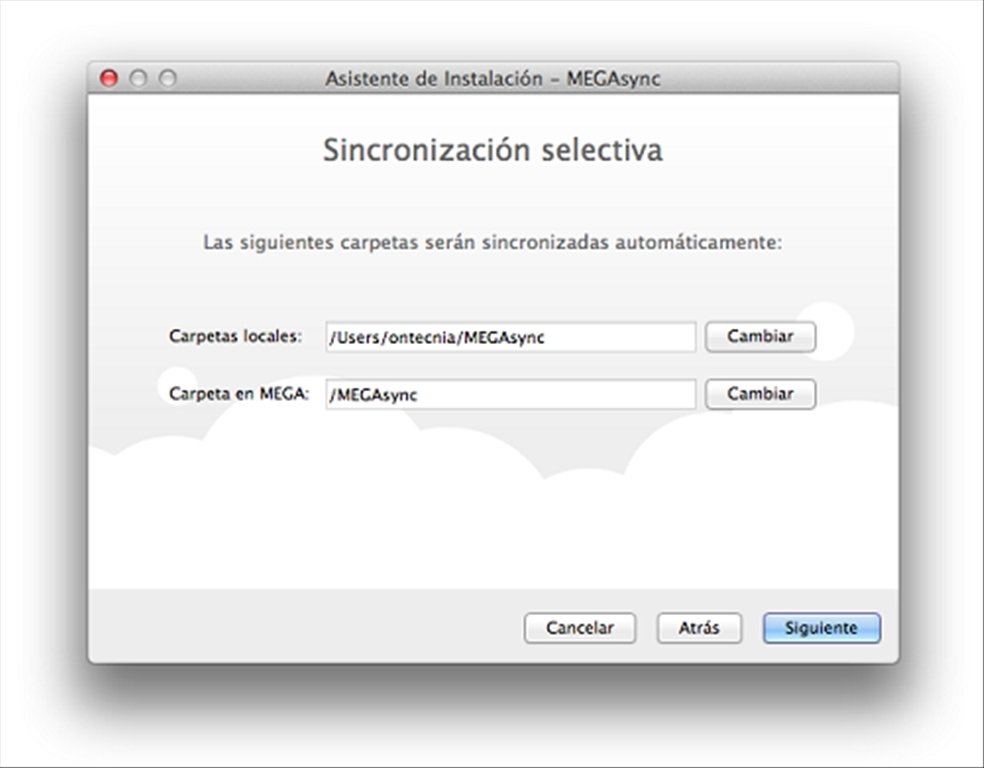Click the 'Las siguientes carpetas serán sincronizadas' text
Image resolution: width=984 pixels, height=768 pixels.
493,242
